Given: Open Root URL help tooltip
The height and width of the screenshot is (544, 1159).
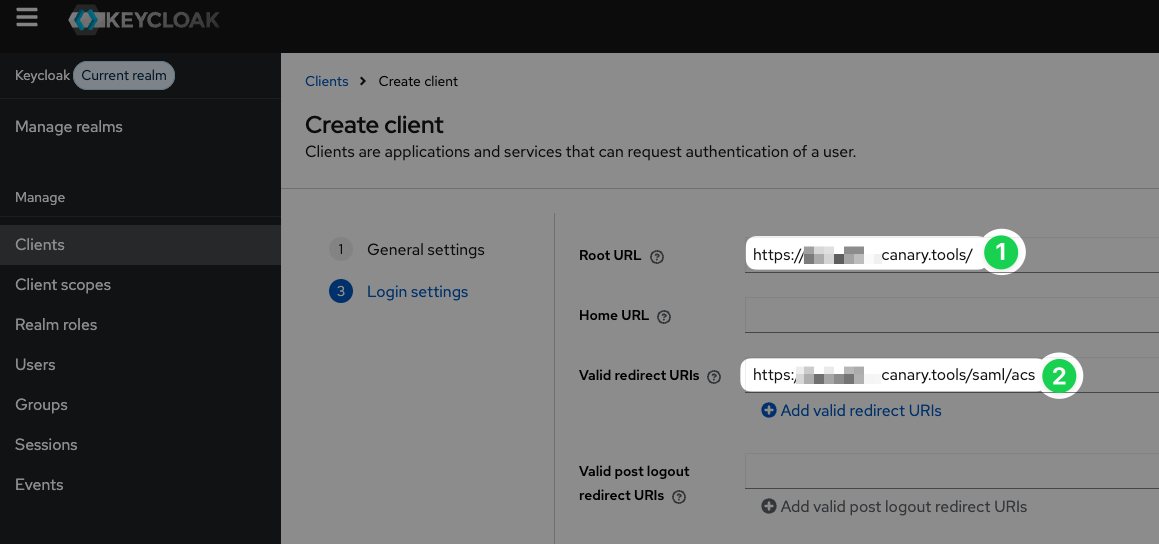Looking at the screenshot, I should [x=656, y=257].
